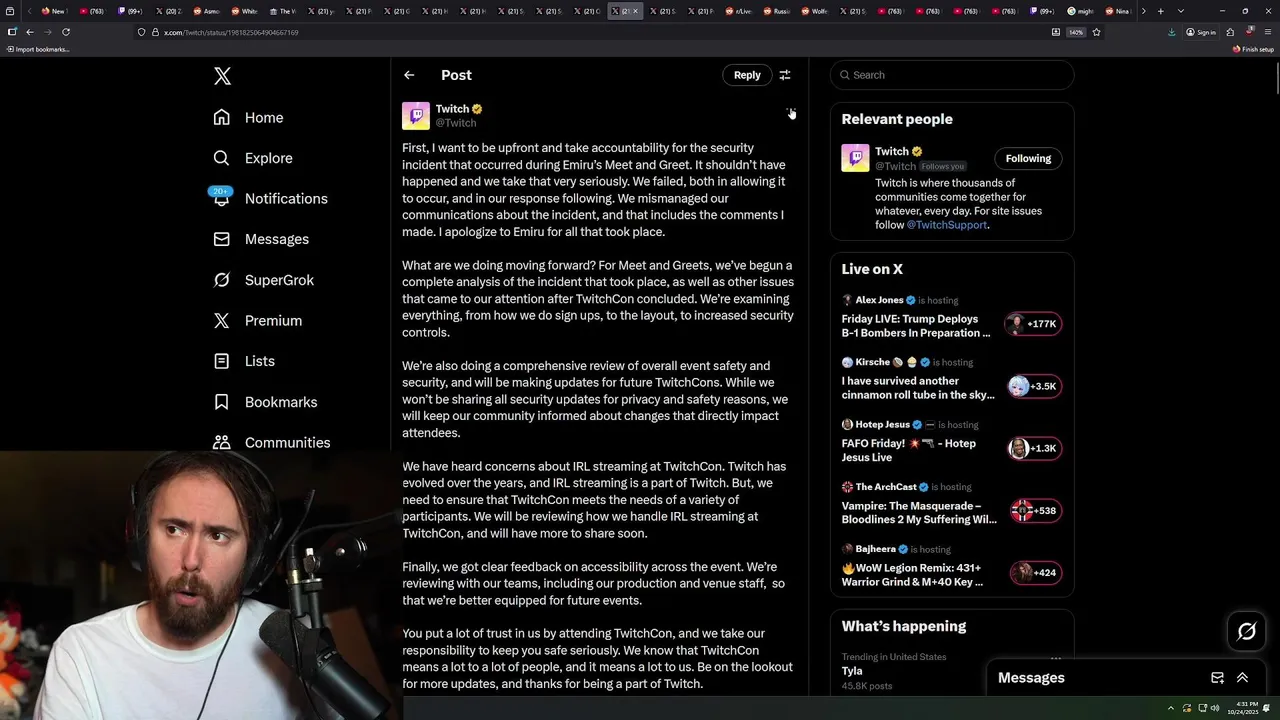The height and width of the screenshot is (720, 1280).
Task: Click the @Twitch handle under post author
Action: [456, 123]
